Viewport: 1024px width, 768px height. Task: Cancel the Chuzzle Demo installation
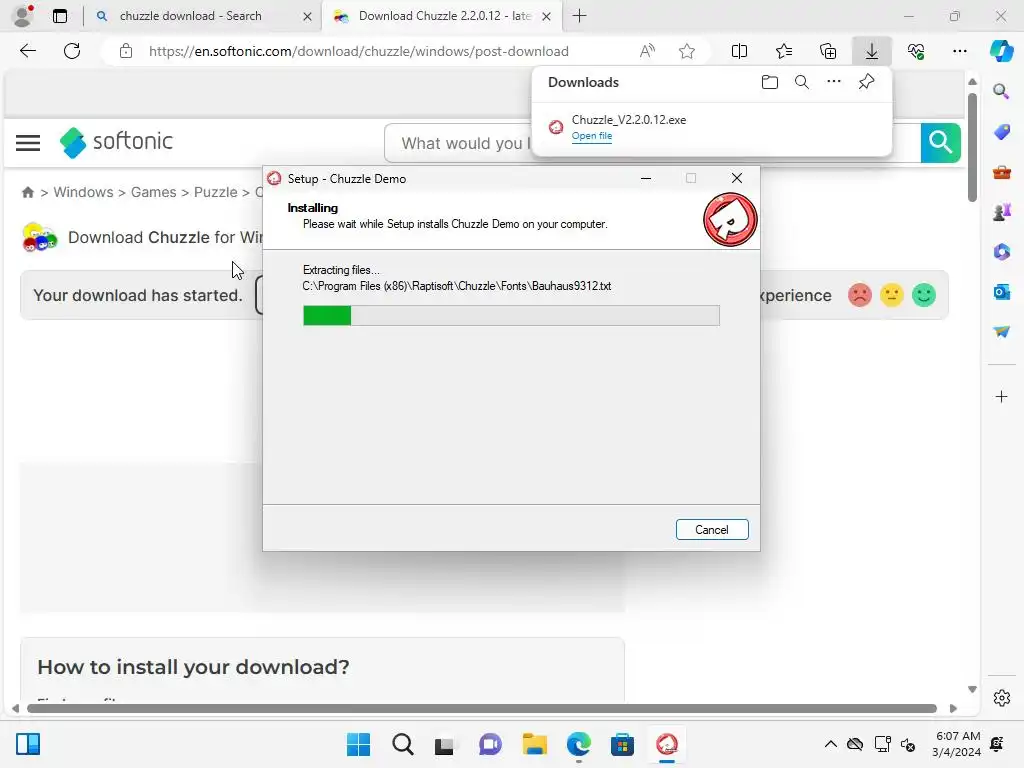[x=712, y=530]
